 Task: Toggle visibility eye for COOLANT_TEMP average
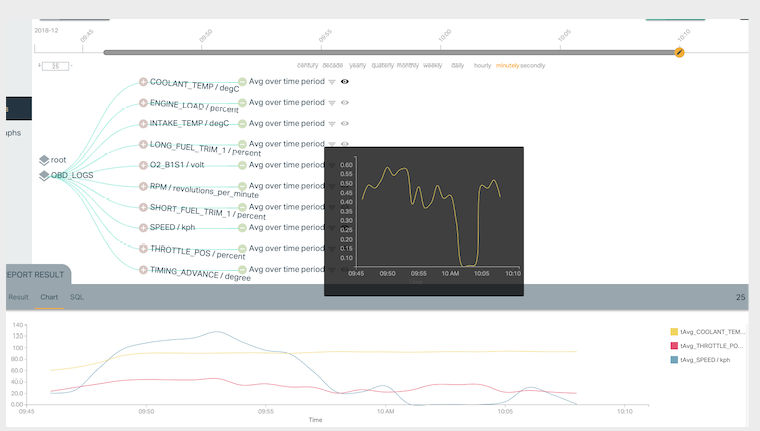click(x=345, y=82)
